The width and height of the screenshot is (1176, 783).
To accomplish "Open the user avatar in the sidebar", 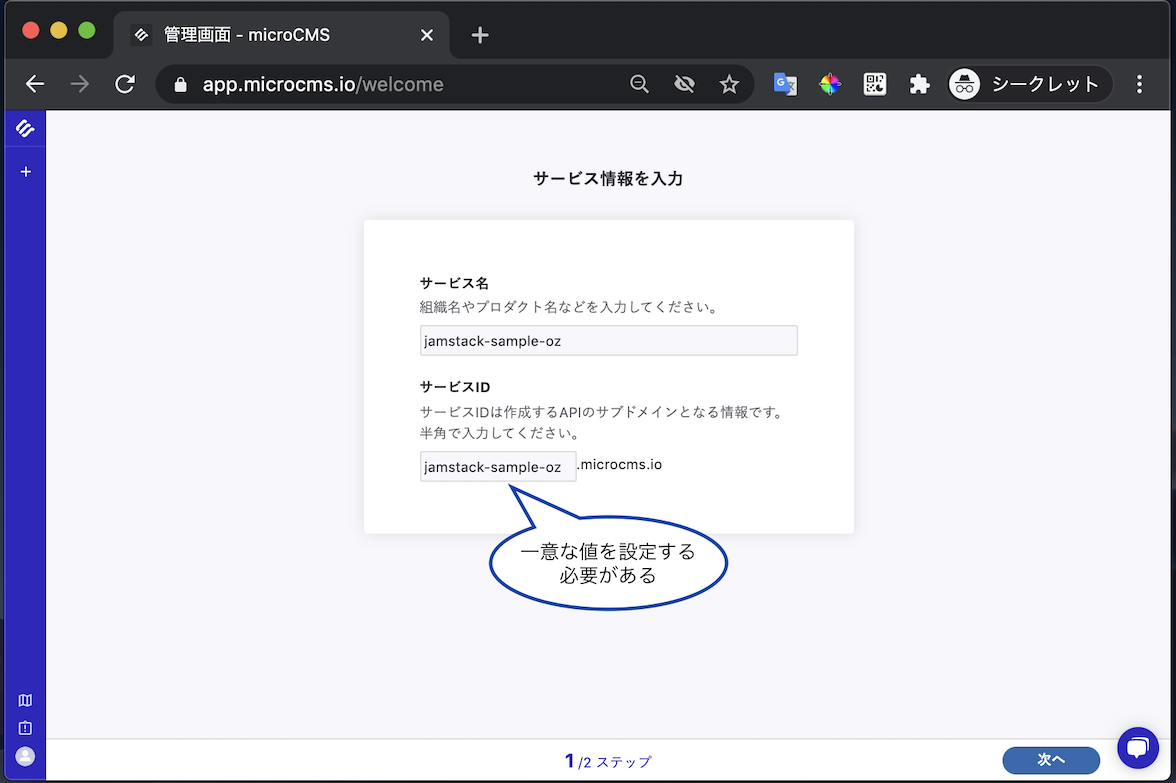I will pyautogui.click(x=25, y=756).
